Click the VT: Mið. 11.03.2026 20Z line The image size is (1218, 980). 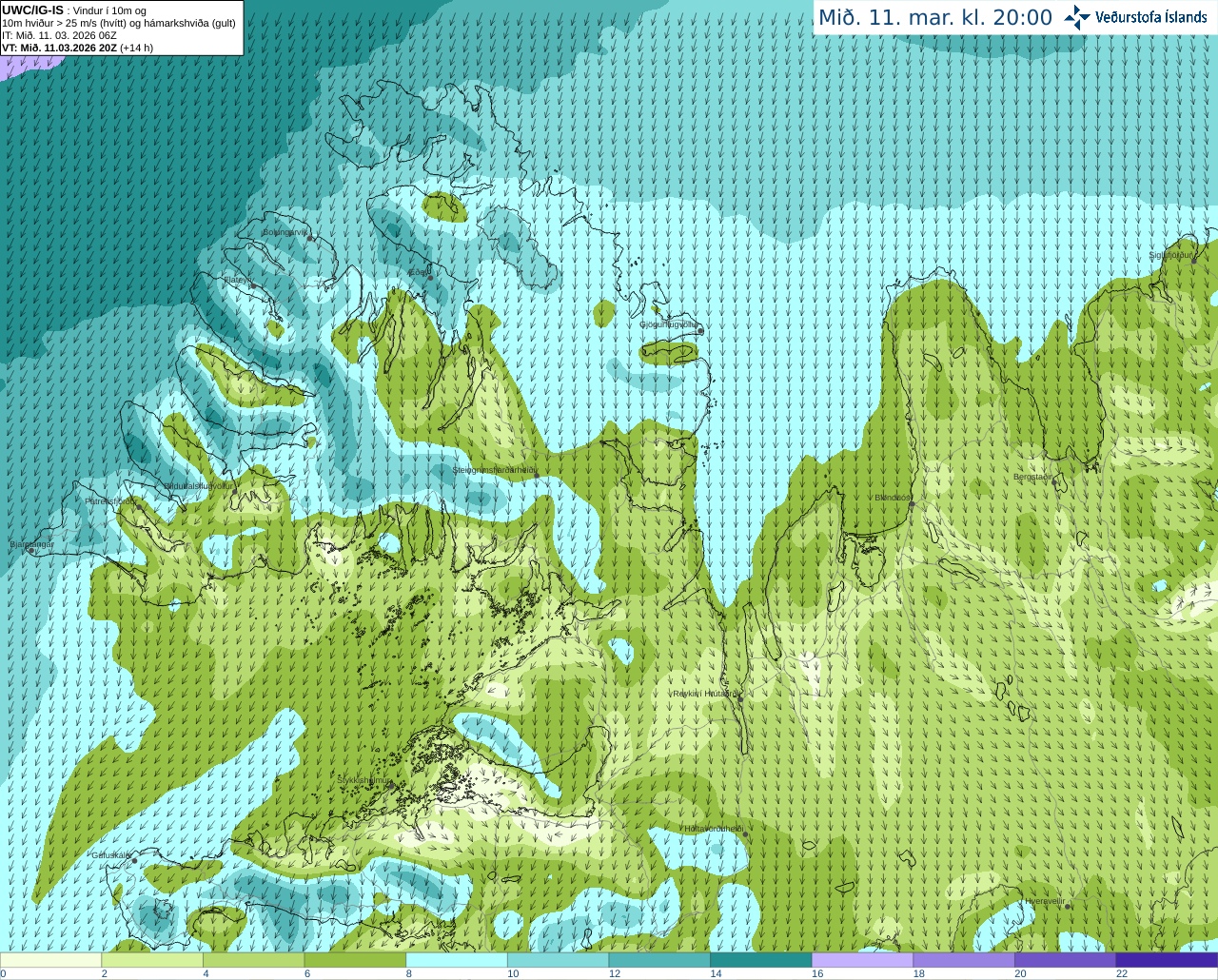coord(77,48)
